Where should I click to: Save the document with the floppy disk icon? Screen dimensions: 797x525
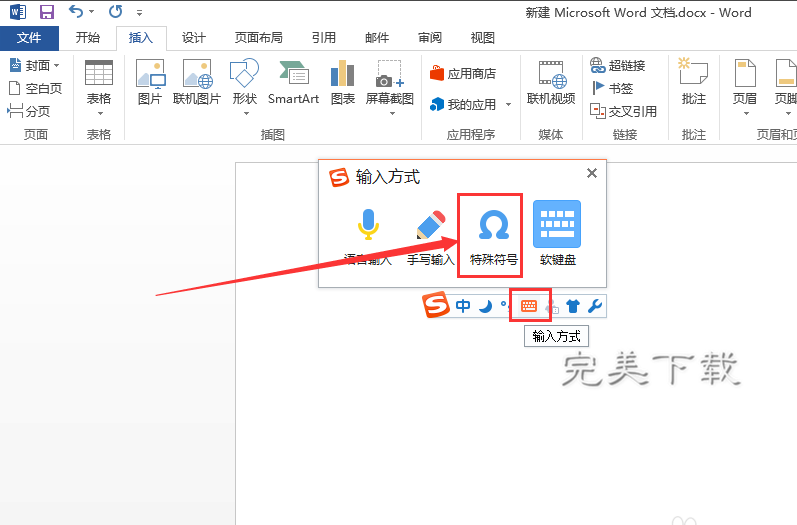pyautogui.click(x=47, y=11)
